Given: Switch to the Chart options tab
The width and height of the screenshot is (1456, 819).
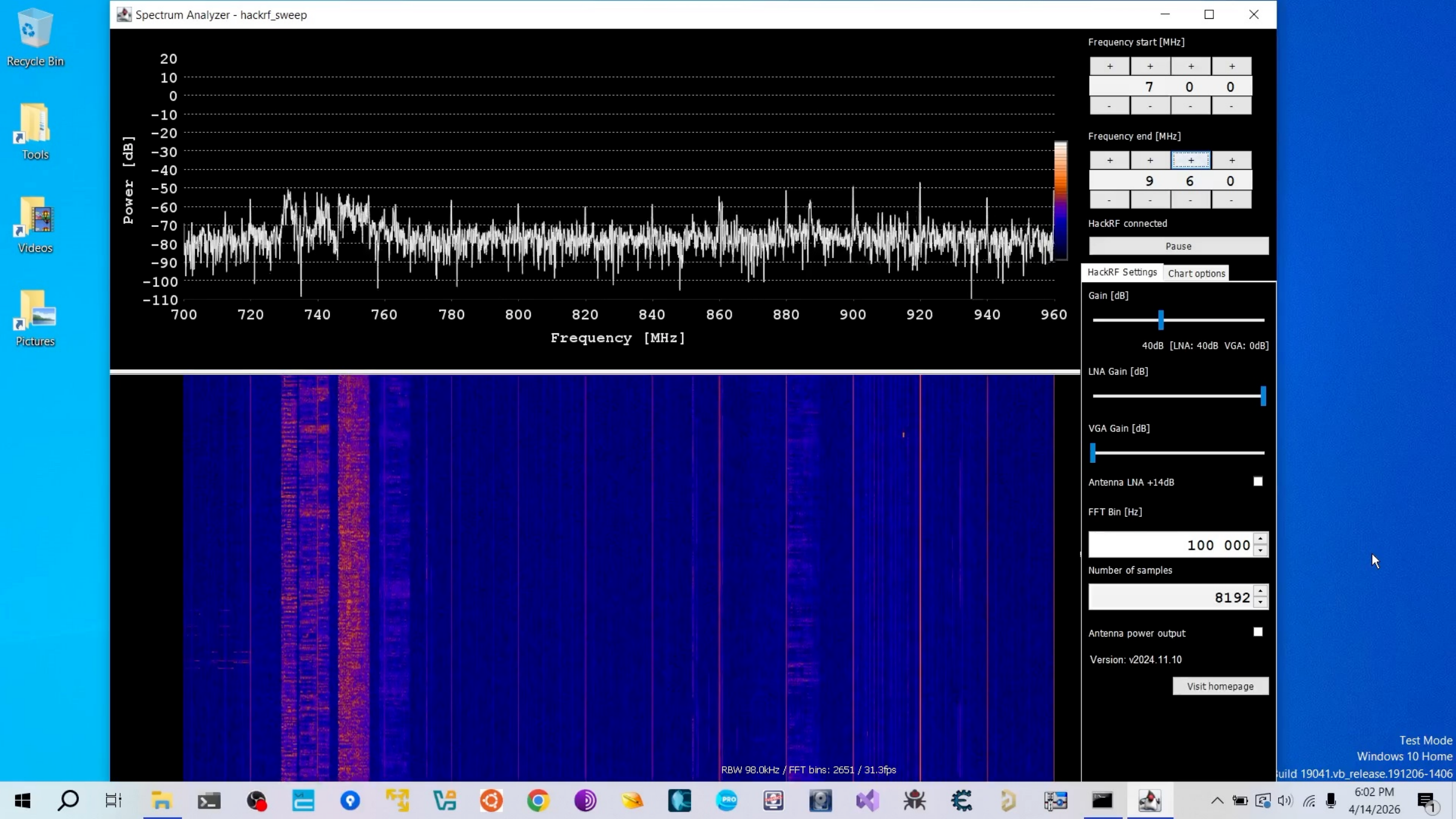Looking at the screenshot, I should tap(1196, 274).
